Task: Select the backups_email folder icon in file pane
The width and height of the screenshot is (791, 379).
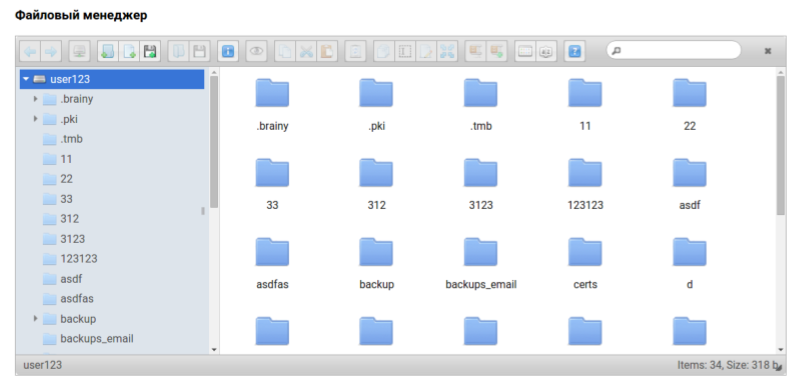Action: pyautogui.click(x=481, y=252)
